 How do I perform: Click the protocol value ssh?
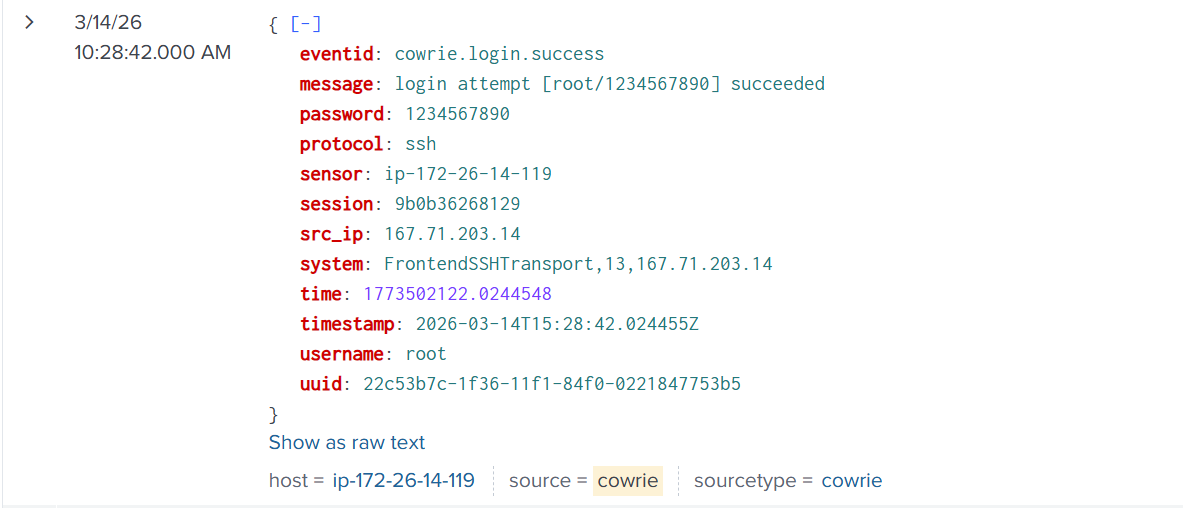coord(420,144)
